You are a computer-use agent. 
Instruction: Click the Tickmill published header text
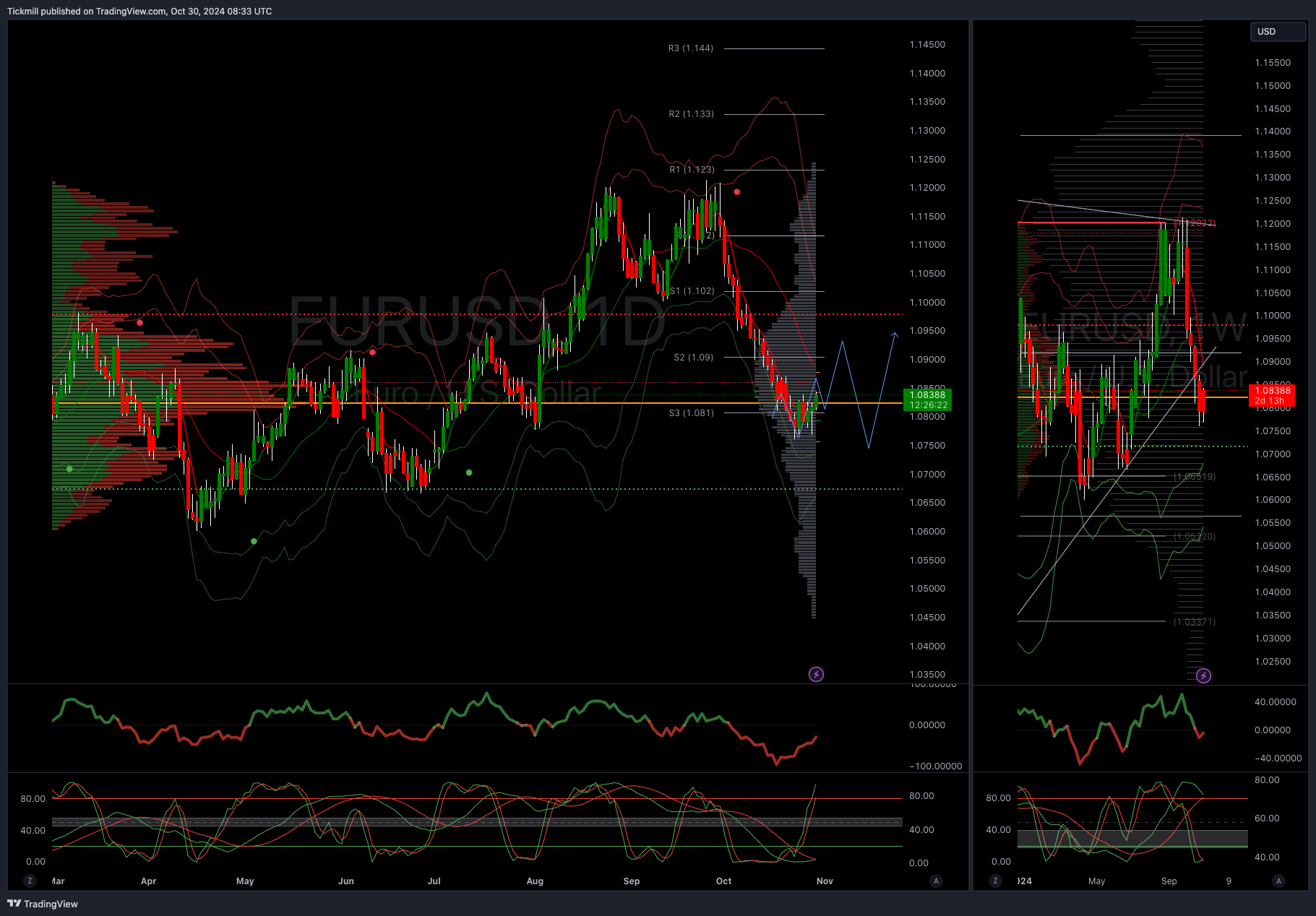139,12
